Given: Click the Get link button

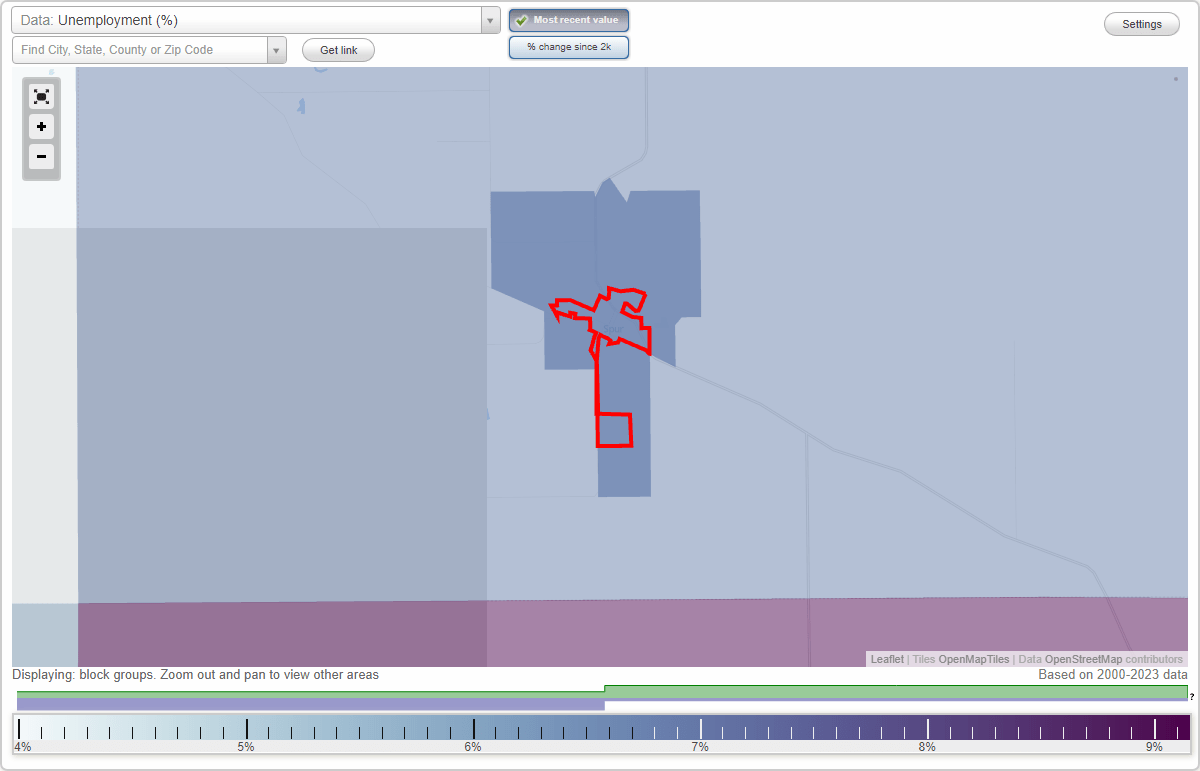Looking at the screenshot, I should [x=338, y=50].
